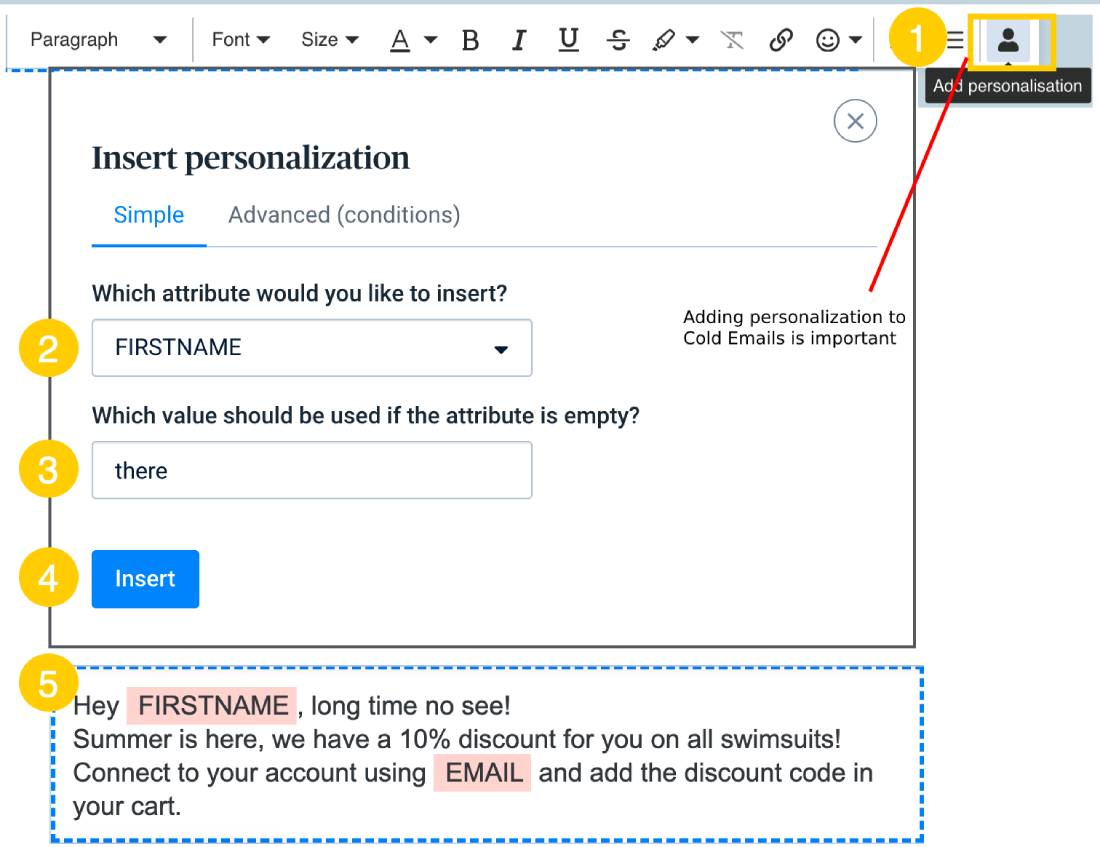The height and width of the screenshot is (847, 1100).
Task: Close the Insert personalization dialog
Action: [855, 121]
